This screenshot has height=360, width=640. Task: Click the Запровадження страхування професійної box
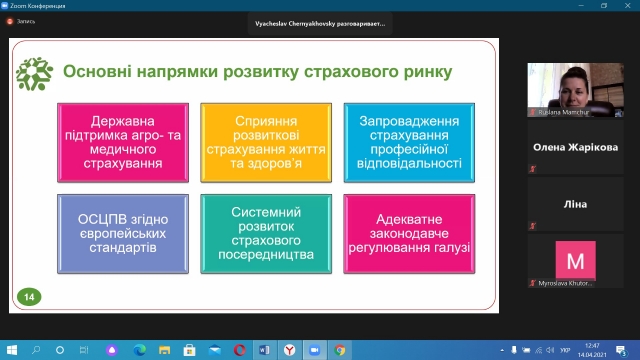(409, 142)
